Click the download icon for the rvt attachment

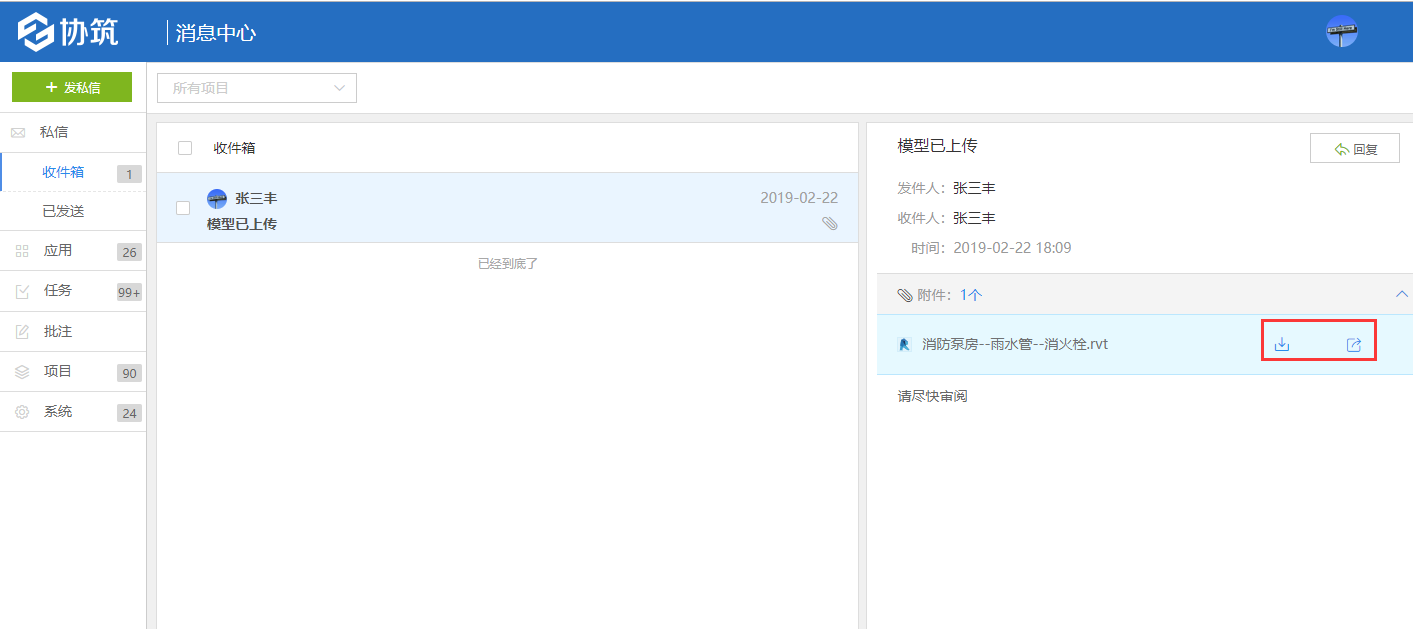(x=1283, y=344)
